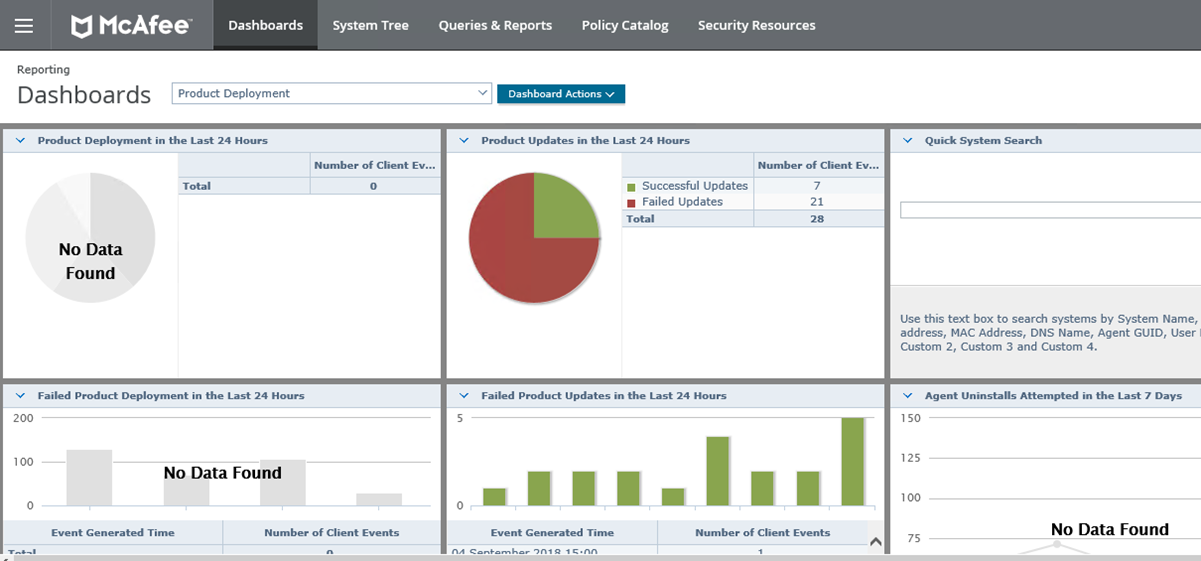
Task: Click Number of Client Events header in Failed Product Updates
Action: [x=762, y=533]
